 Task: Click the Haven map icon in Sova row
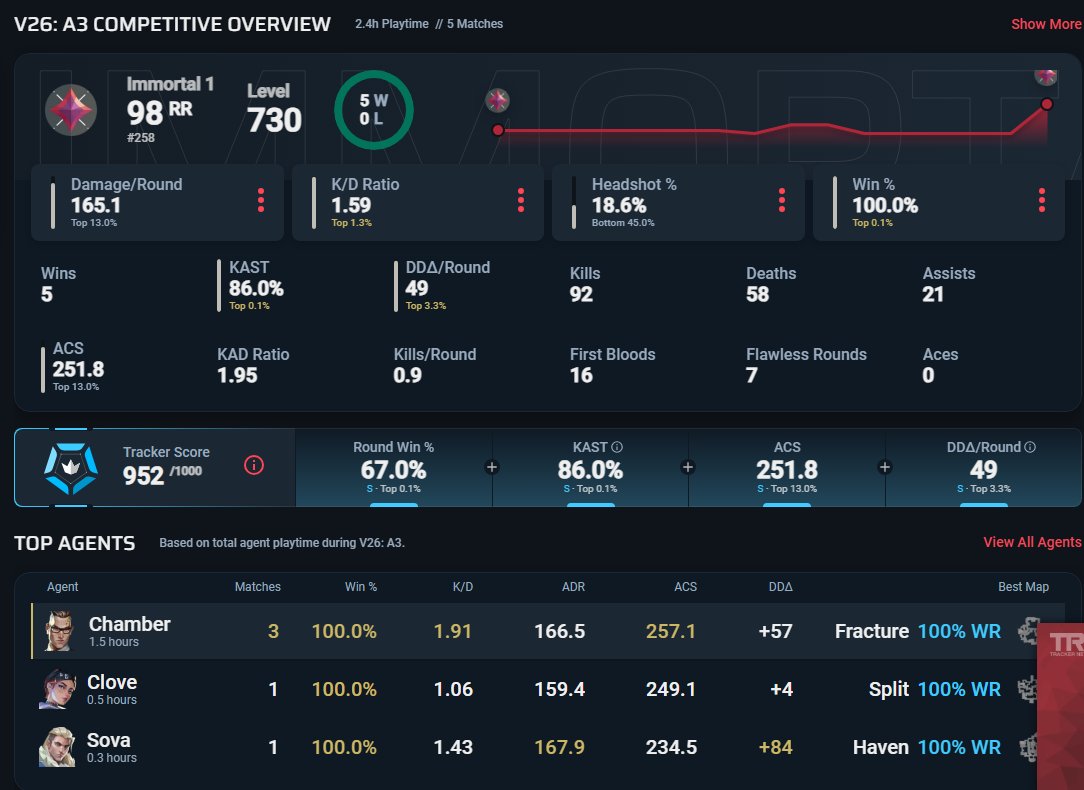[x=1027, y=747]
